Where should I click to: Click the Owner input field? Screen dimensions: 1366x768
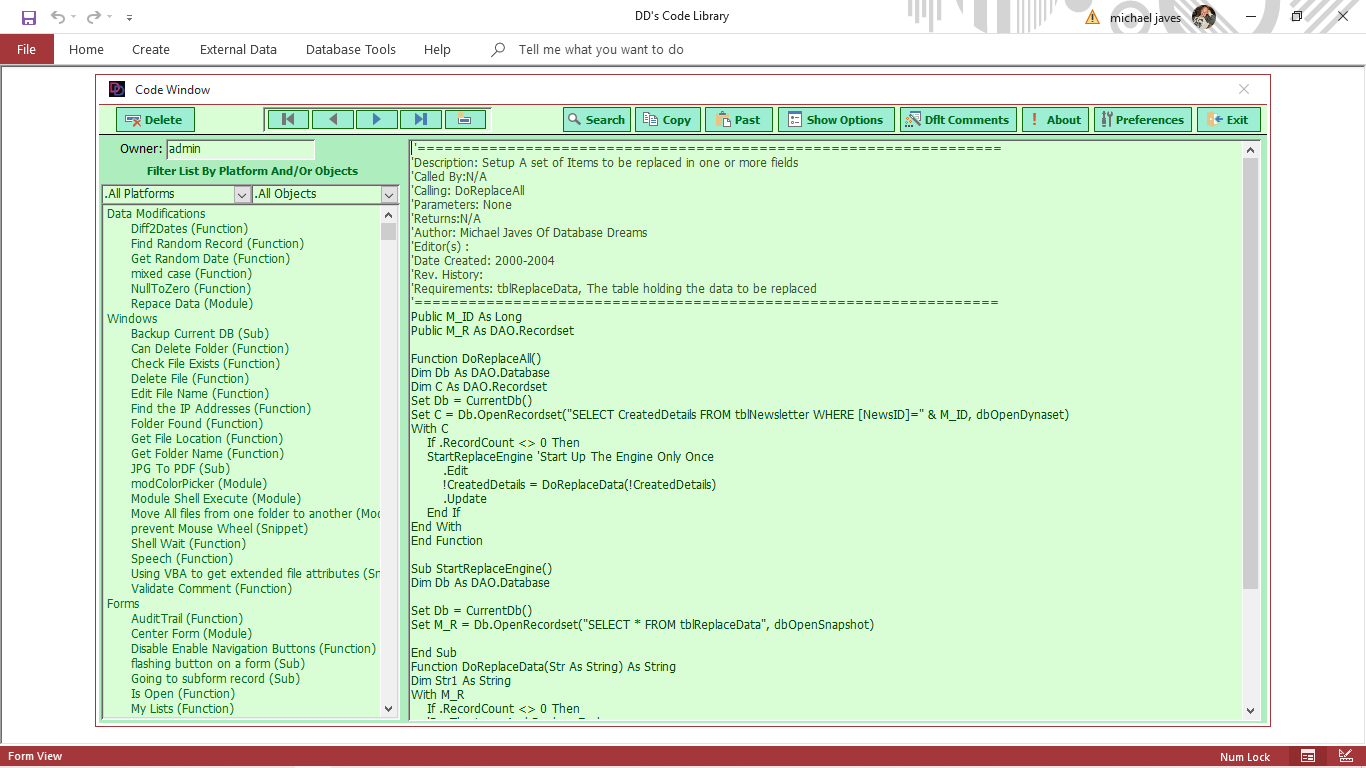pyautogui.click(x=240, y=149)
